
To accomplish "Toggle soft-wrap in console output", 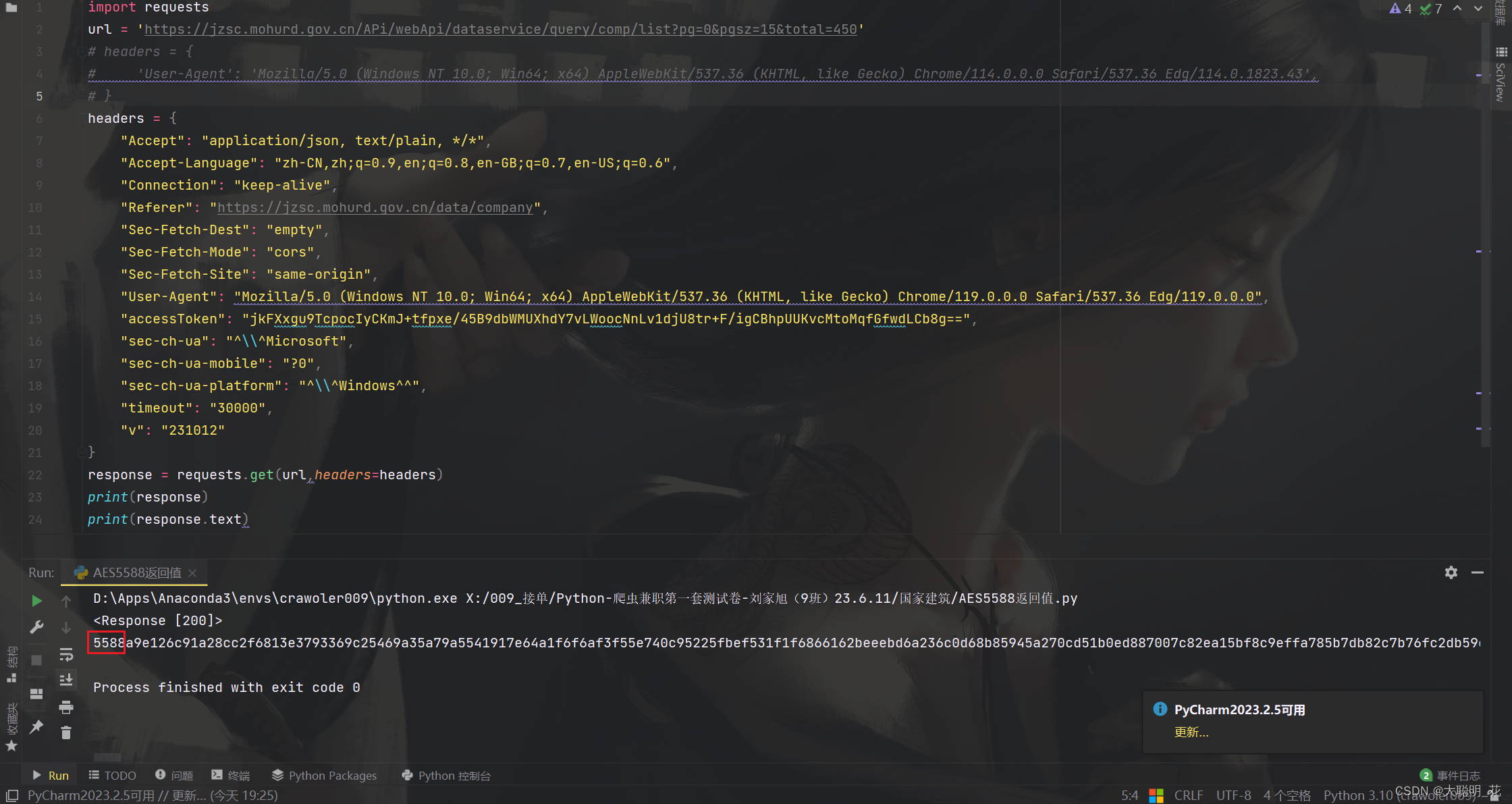I will click(x=66, y=654).
